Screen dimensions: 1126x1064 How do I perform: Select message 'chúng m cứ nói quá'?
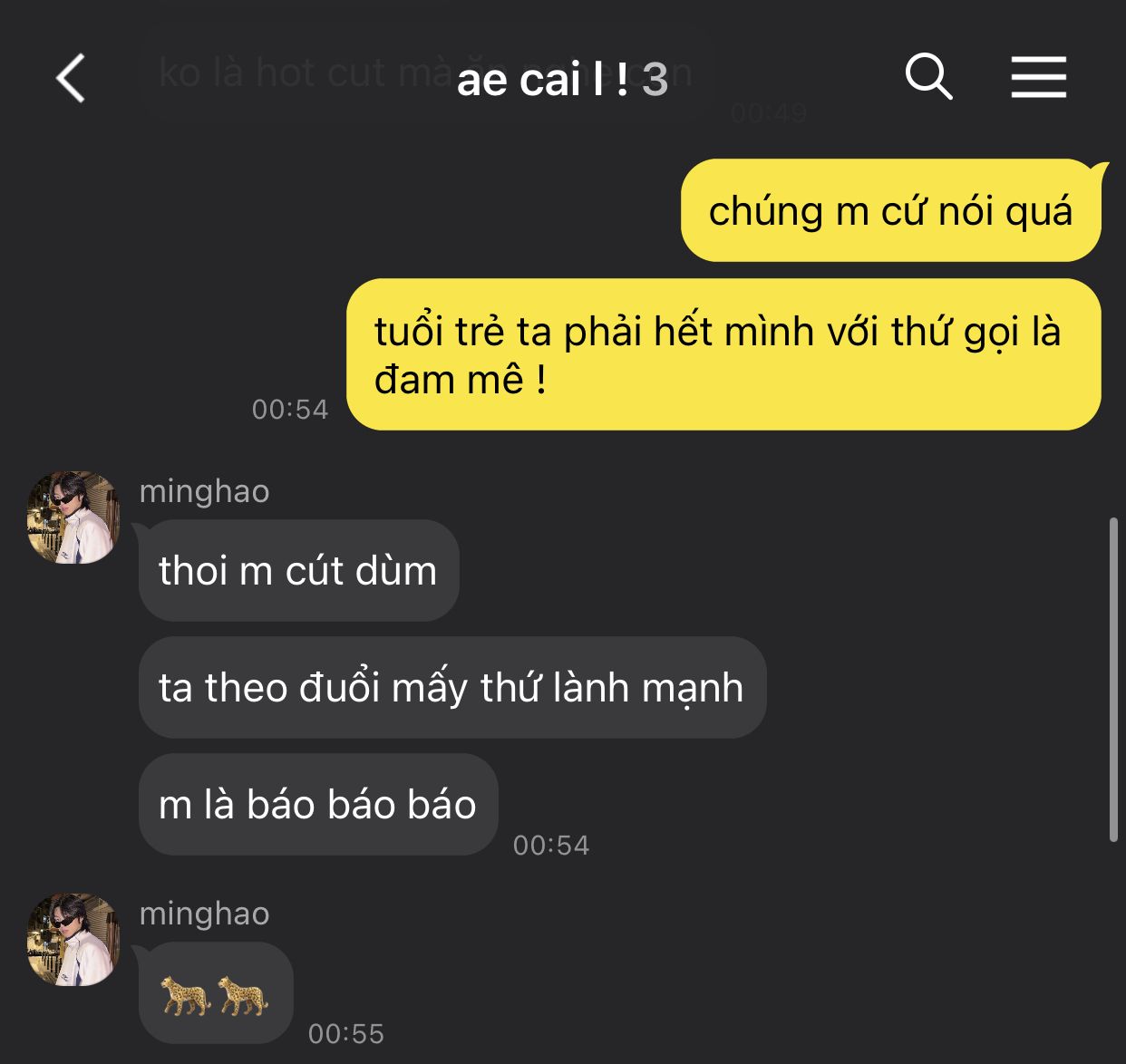(891, 211)
